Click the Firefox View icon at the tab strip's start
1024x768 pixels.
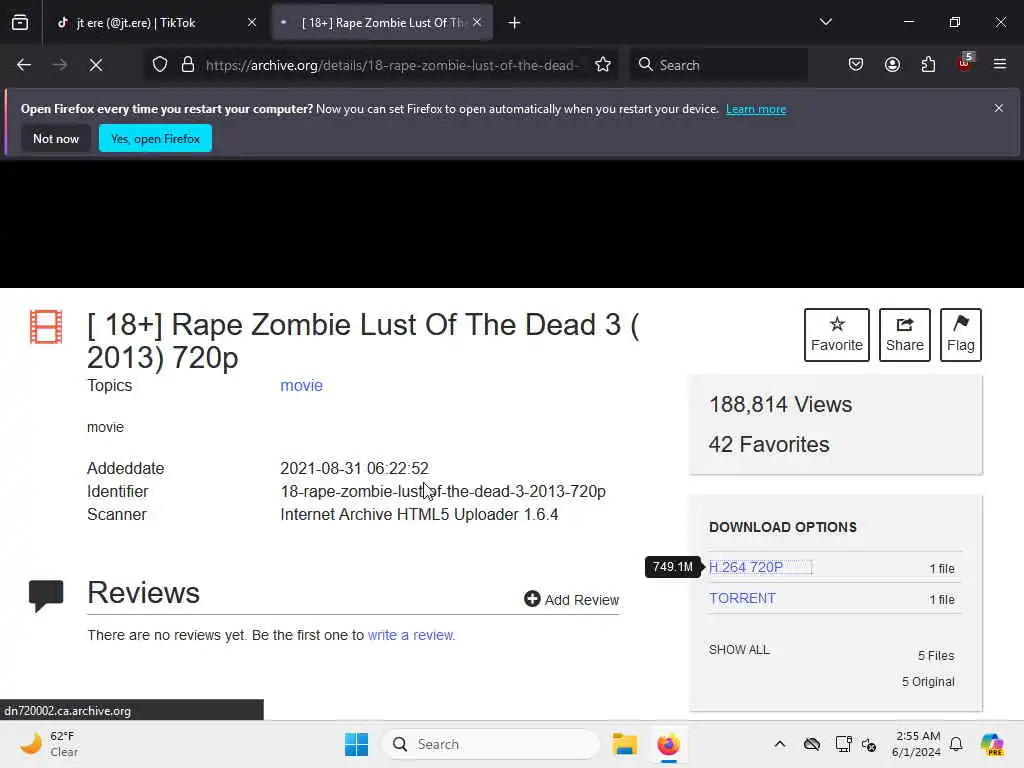click(x=20, y=23)
